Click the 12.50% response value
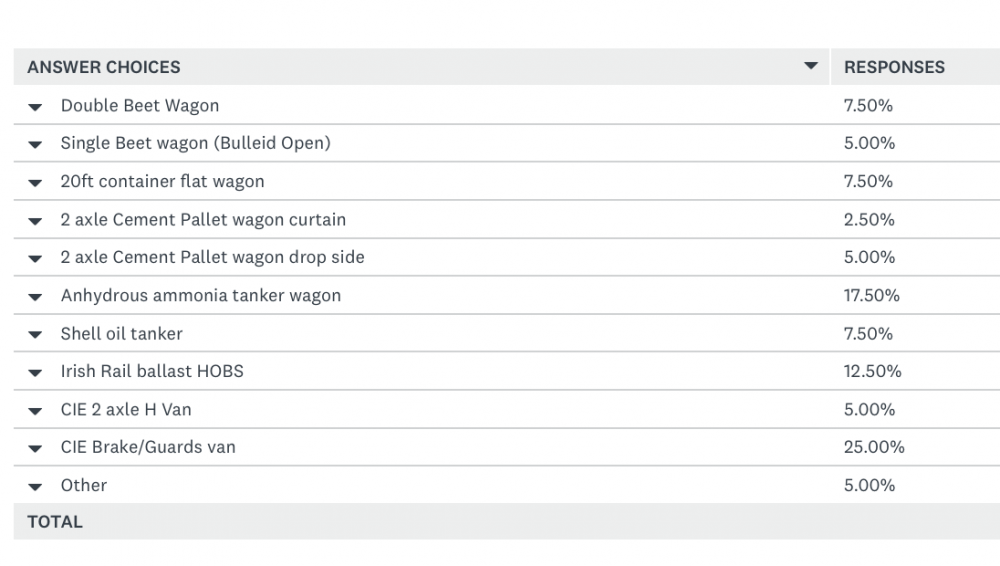This screenshot has height=566, width=1000. coord(872,371)
